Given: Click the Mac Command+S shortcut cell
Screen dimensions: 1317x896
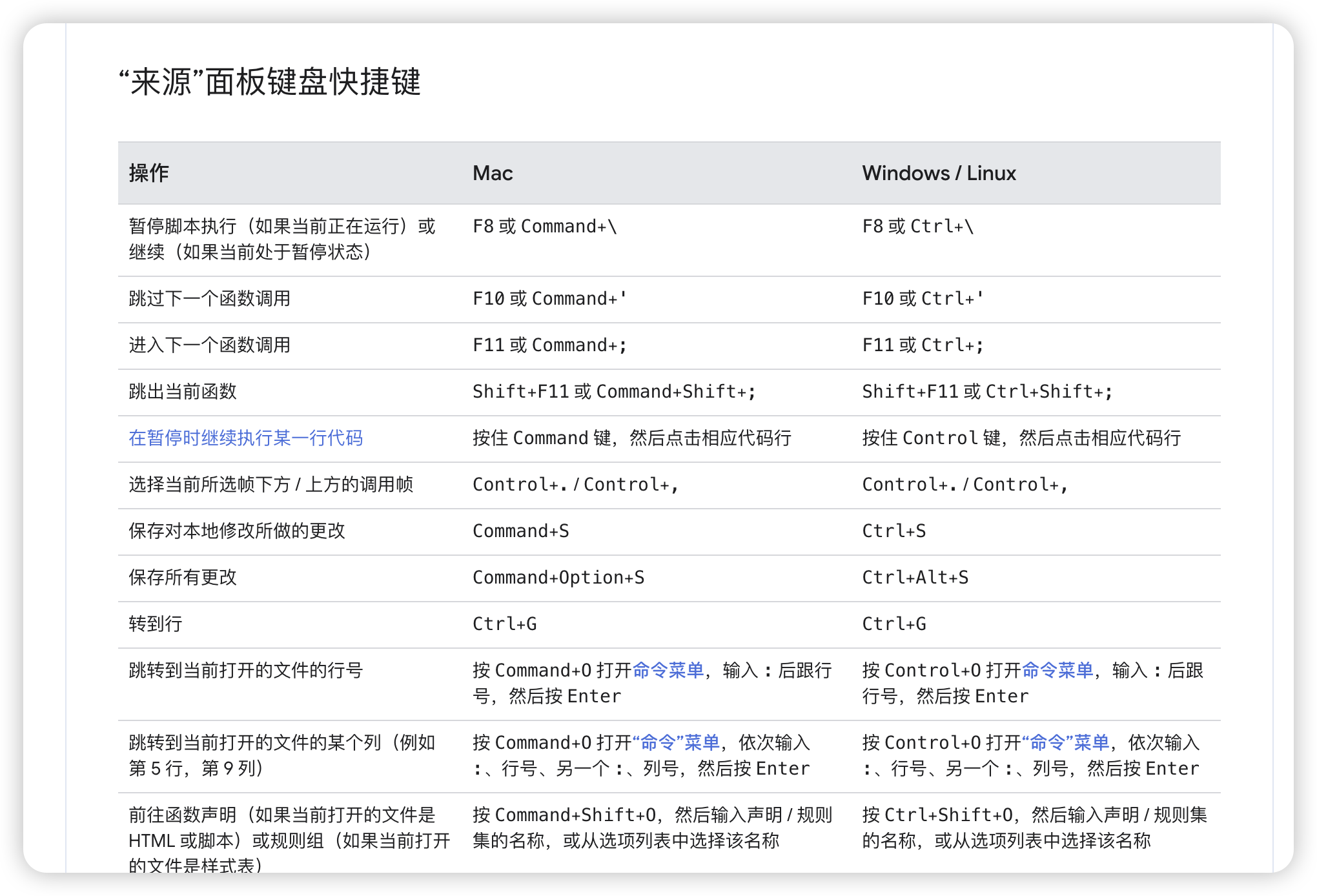Looking at the screenshot, I should click(x=520, y=531).
